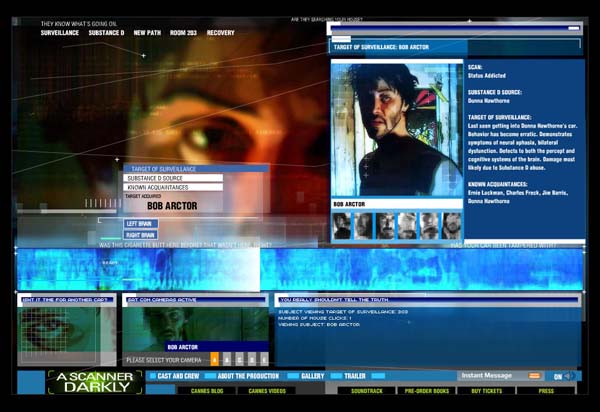The image size is (600, 412).
Task: Open the Gallery page
Action: [x=313, y=376]
